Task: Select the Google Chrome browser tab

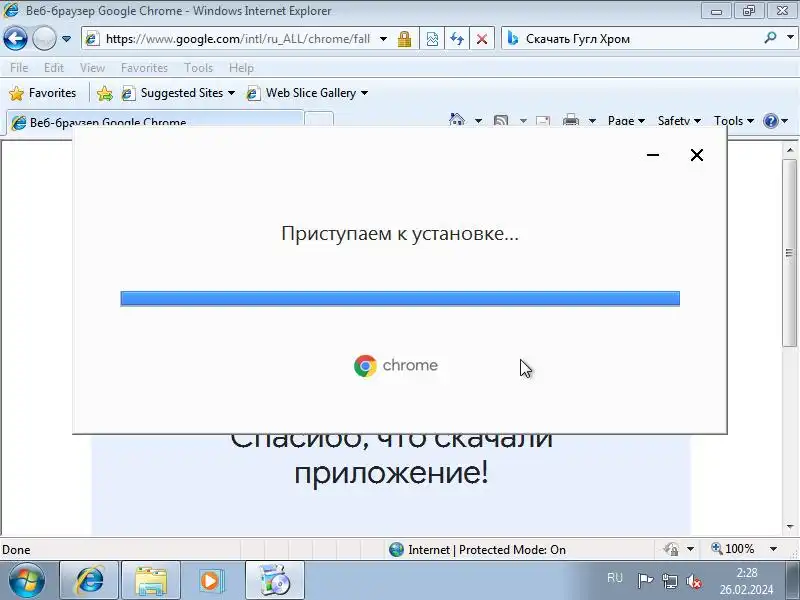Action: (x=154, y=122)
